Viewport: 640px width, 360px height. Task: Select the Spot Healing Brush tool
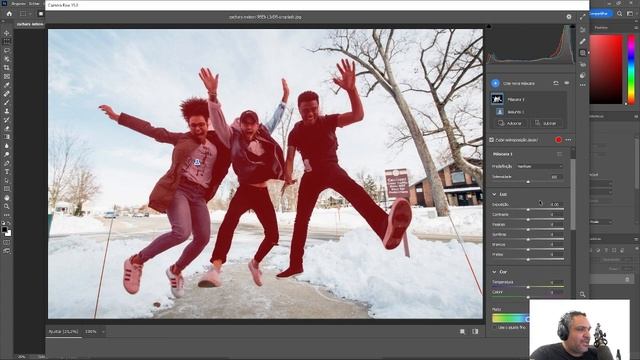[7, 93]
